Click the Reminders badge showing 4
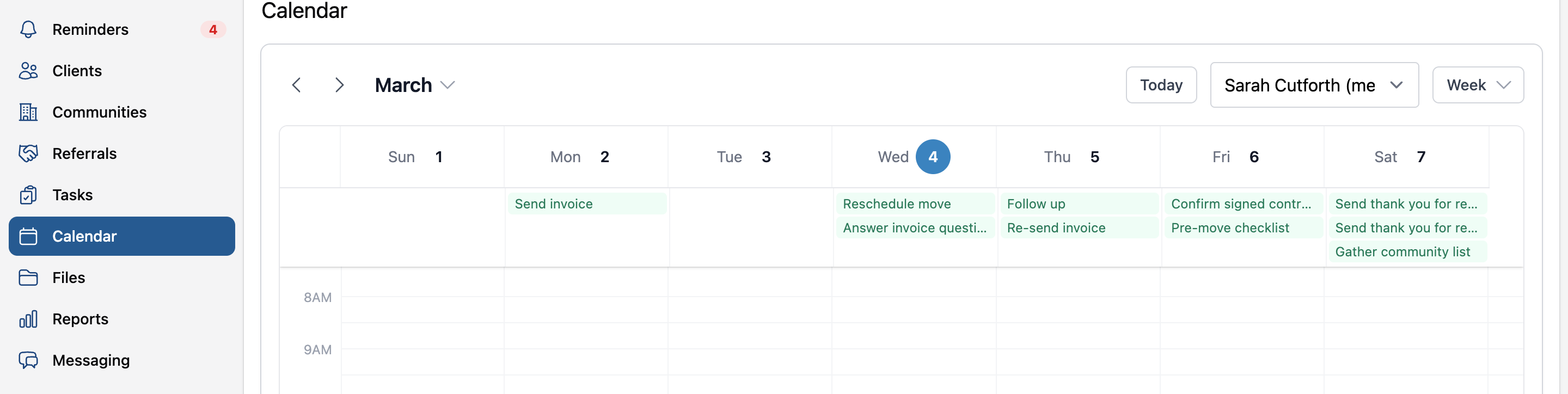The image size is (1568, 394). tap(213, 29)
